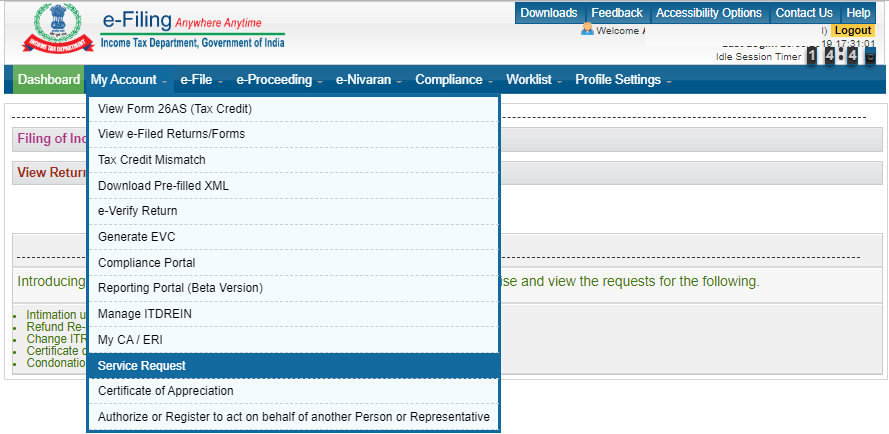Choose Download Pre-filled XML
This screenshot has width=889, height=434.
click(x=294, y=186)
